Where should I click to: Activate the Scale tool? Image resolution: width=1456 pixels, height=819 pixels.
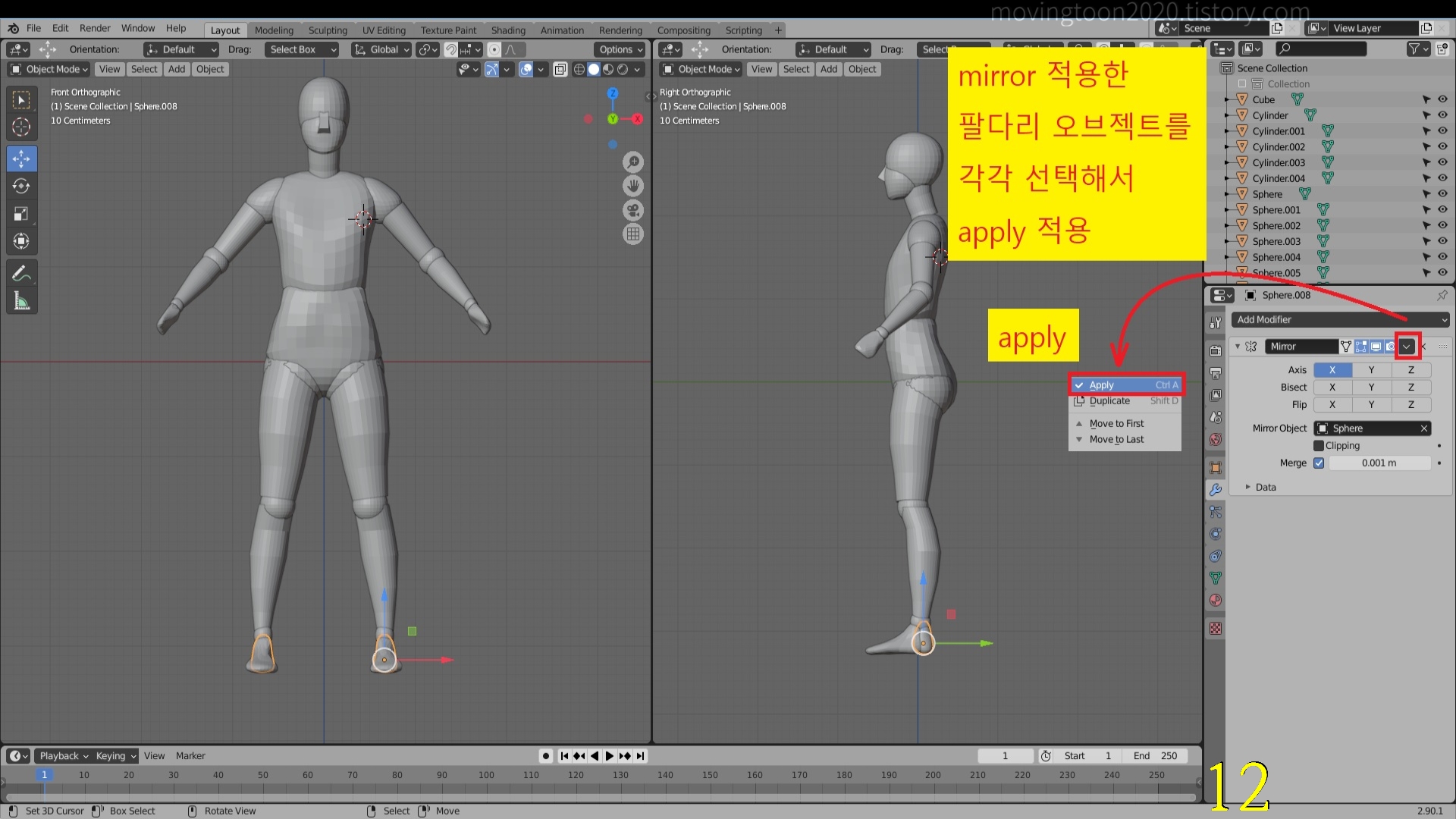click(x=21, y=214)
